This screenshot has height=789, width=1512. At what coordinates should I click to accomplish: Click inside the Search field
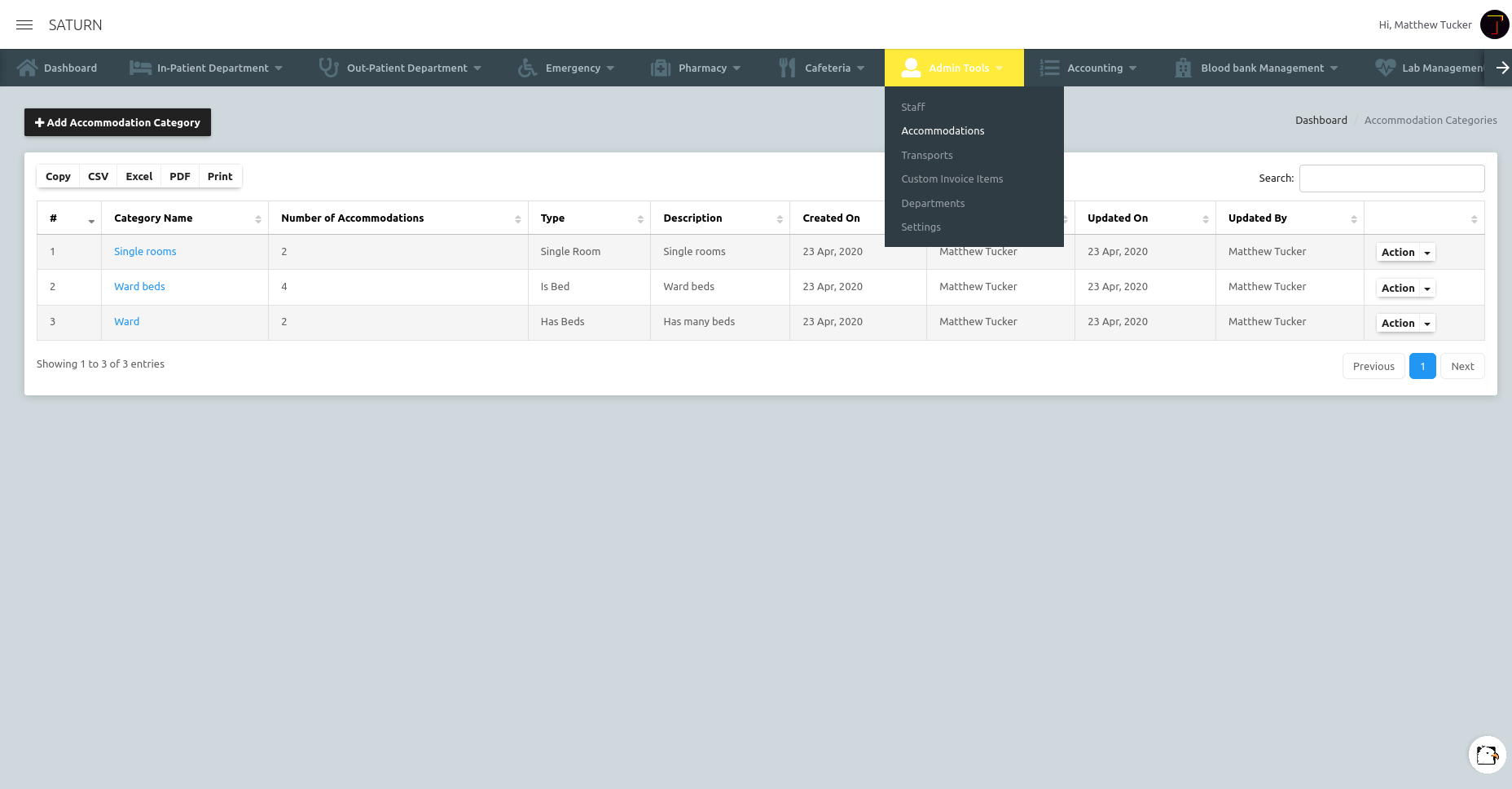point(1391,178)
